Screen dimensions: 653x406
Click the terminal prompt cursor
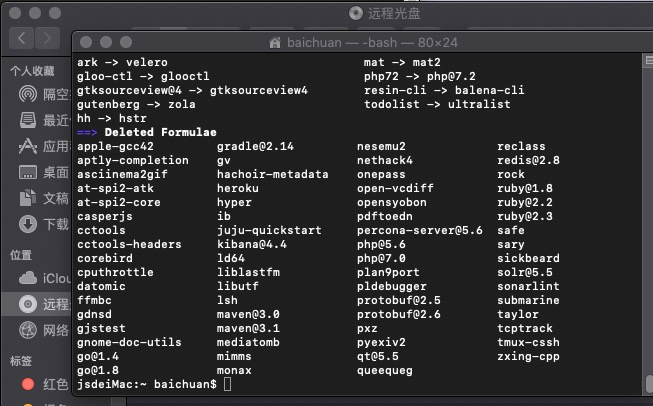(x=227, y=384)
